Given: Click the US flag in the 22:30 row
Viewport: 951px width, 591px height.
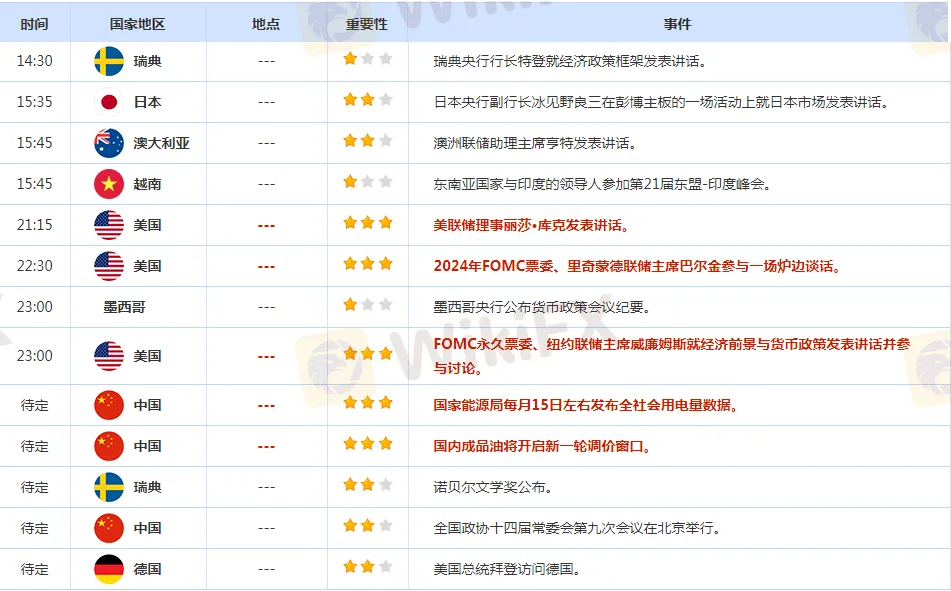Looking at the screenshot, I should 109,266.
